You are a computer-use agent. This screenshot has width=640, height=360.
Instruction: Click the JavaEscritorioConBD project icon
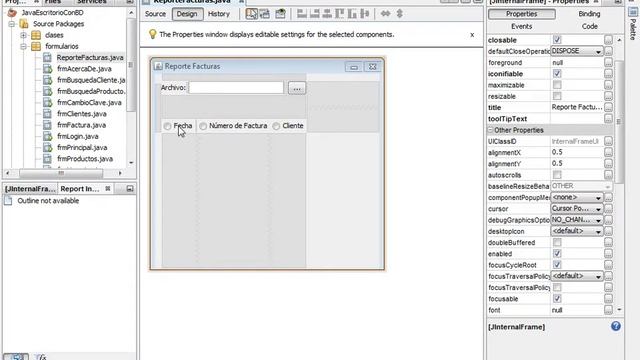pos(12,13)
